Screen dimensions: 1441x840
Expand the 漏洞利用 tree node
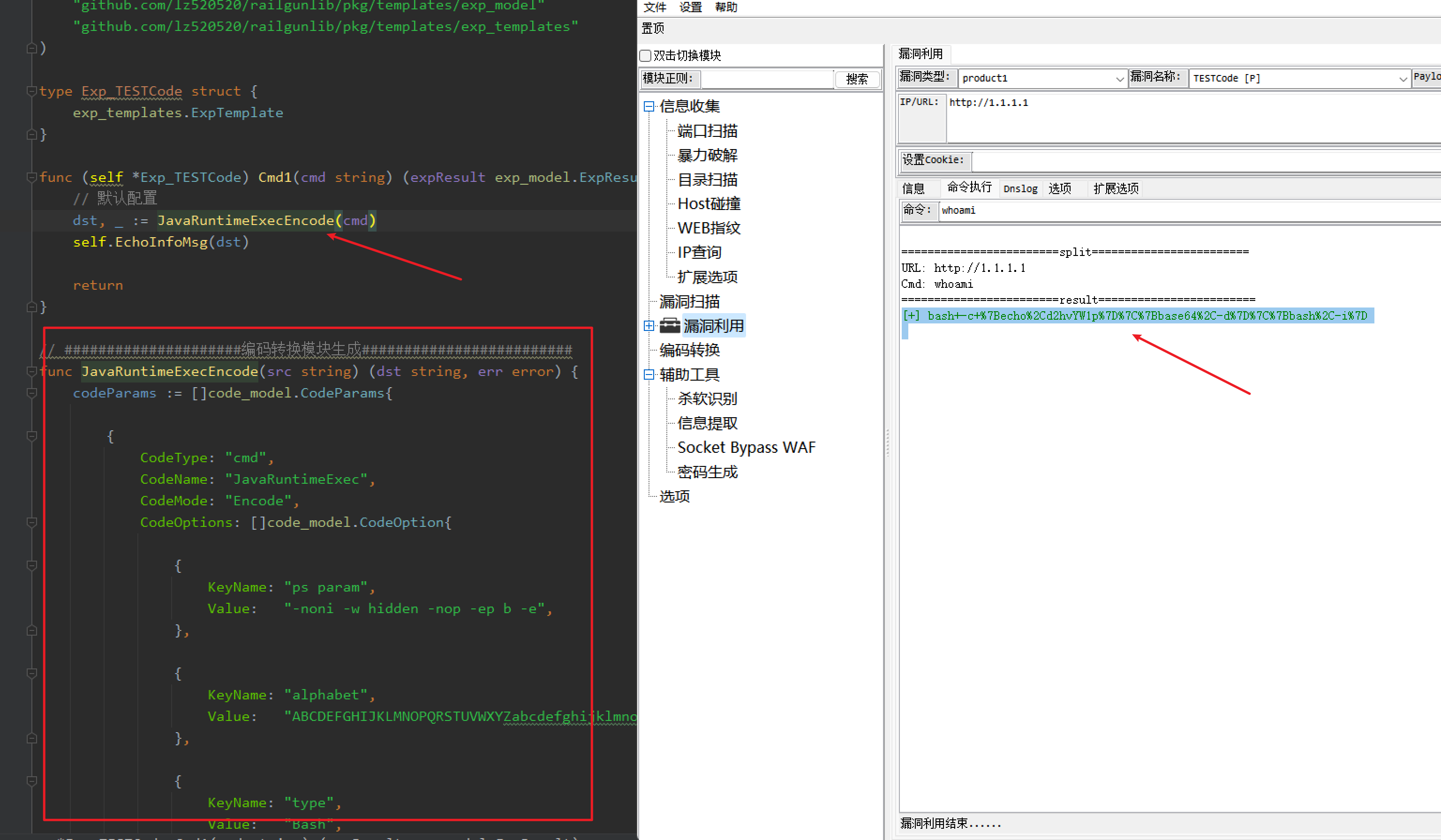(x=649, y=326)
